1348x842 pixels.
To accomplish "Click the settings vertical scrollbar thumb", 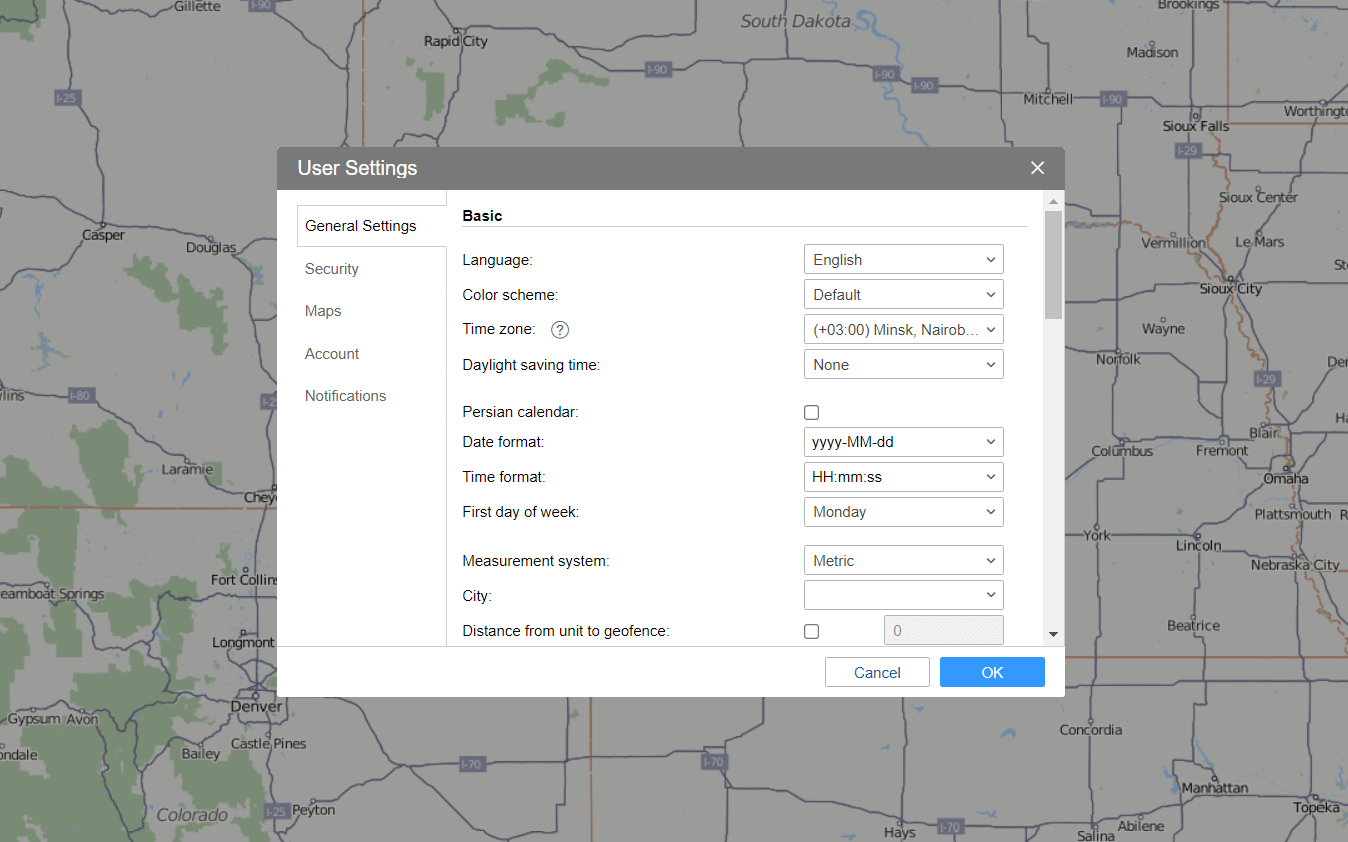I will 1053,264.
